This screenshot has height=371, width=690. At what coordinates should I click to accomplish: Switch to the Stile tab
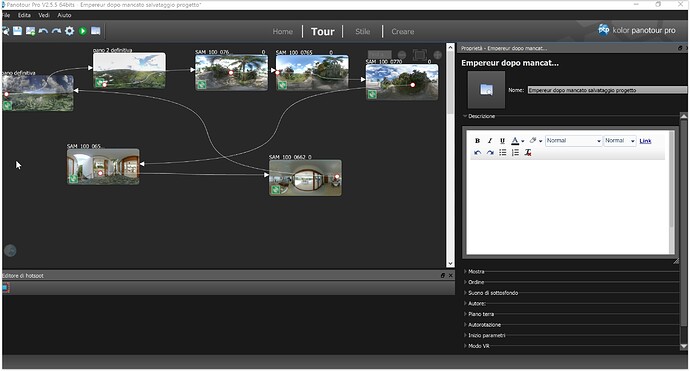click(363, 31)
